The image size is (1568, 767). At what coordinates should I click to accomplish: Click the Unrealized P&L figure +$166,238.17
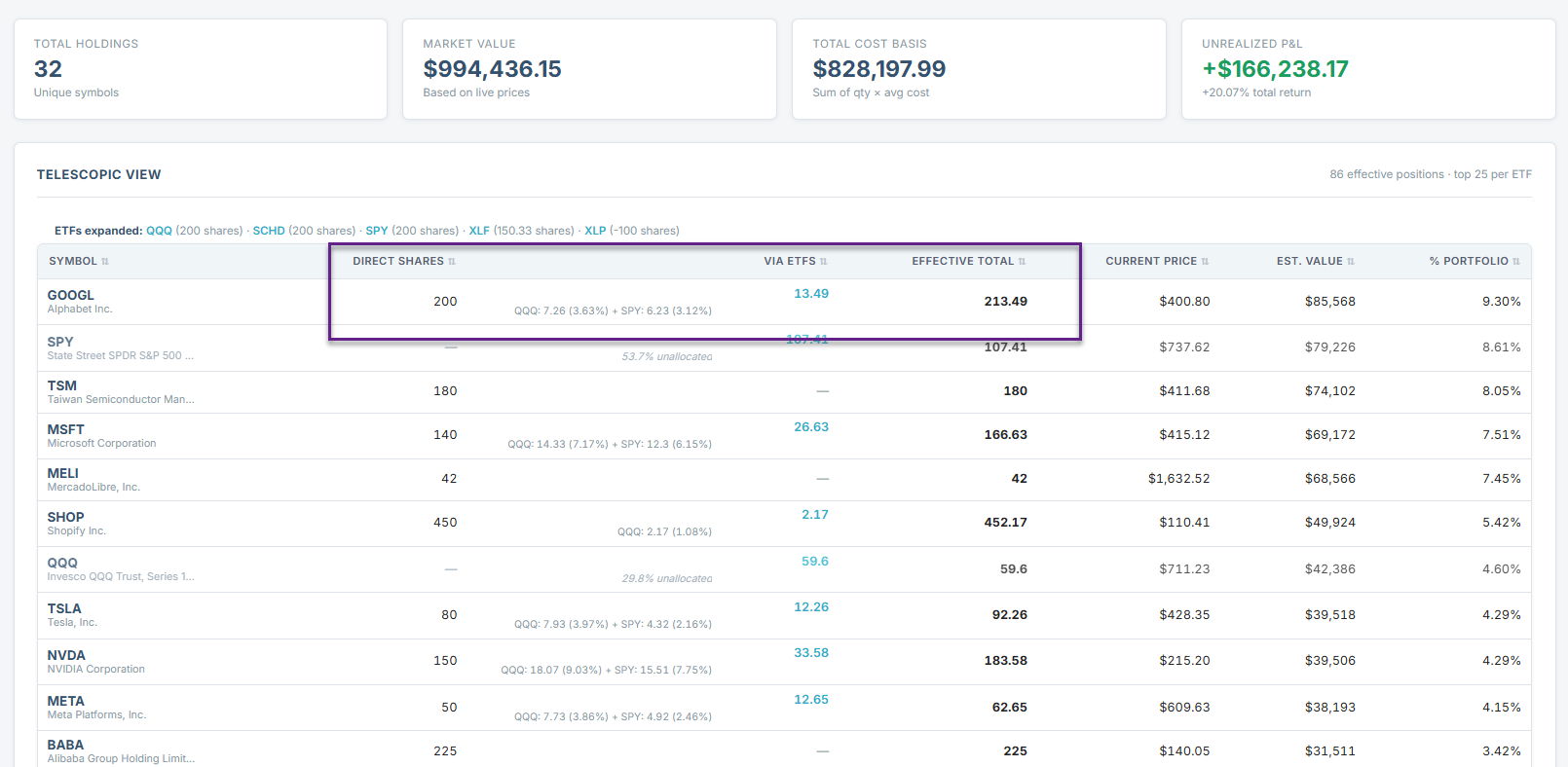coord(1275,69)
